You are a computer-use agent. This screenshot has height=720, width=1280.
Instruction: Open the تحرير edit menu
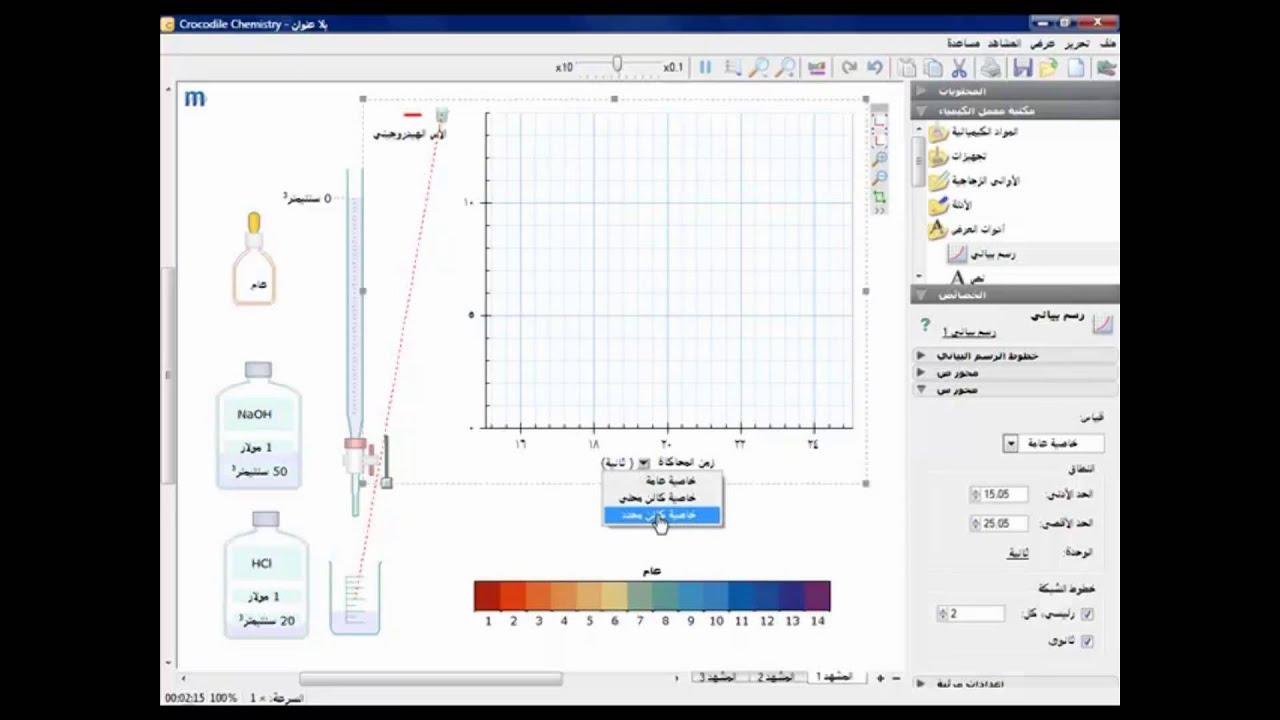[x=1076, y=44]
